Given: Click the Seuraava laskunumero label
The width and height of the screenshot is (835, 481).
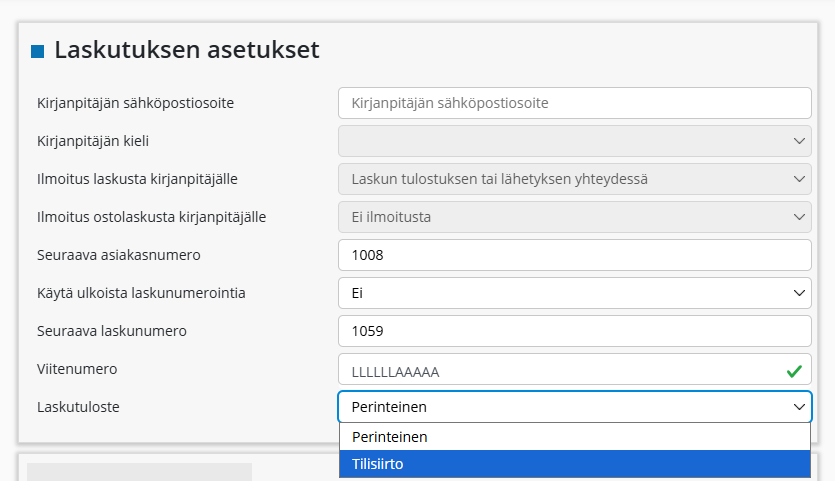Looking at the screenshot, I should [112, 331].
